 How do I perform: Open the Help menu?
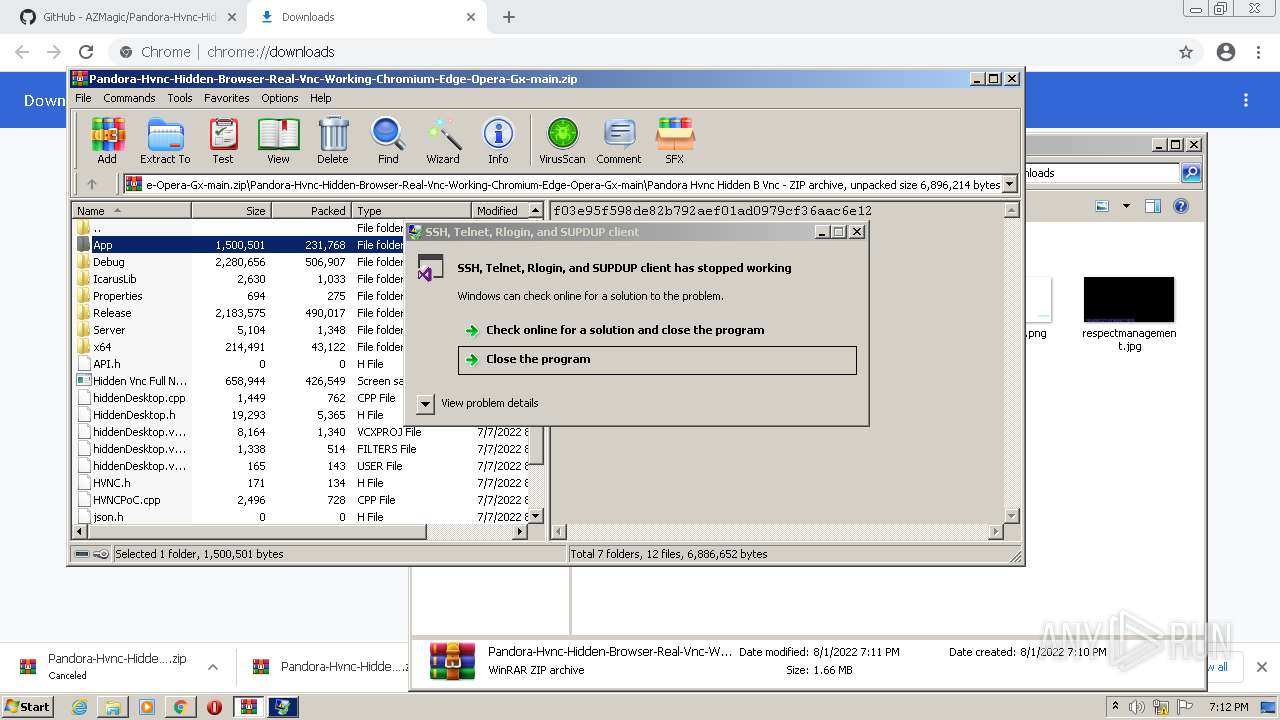coord(321,98)
